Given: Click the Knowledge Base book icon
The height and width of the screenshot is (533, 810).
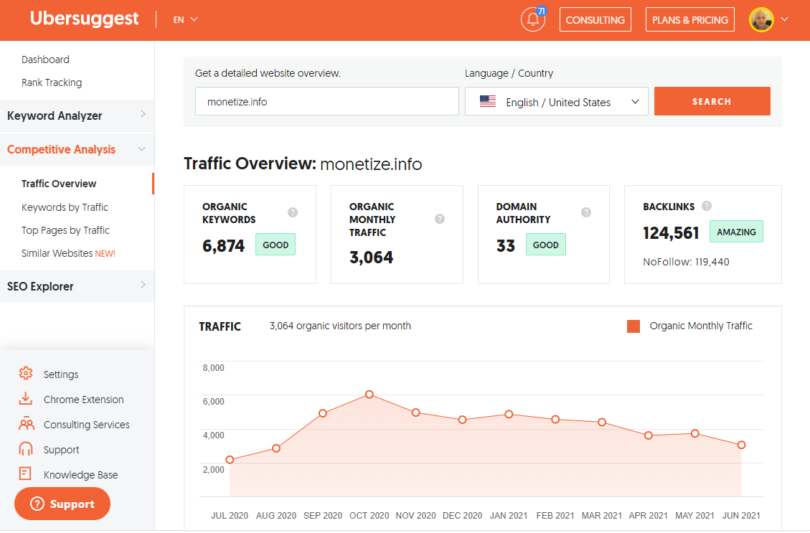Looking at the screenshot, I should [x=25, y=474].
